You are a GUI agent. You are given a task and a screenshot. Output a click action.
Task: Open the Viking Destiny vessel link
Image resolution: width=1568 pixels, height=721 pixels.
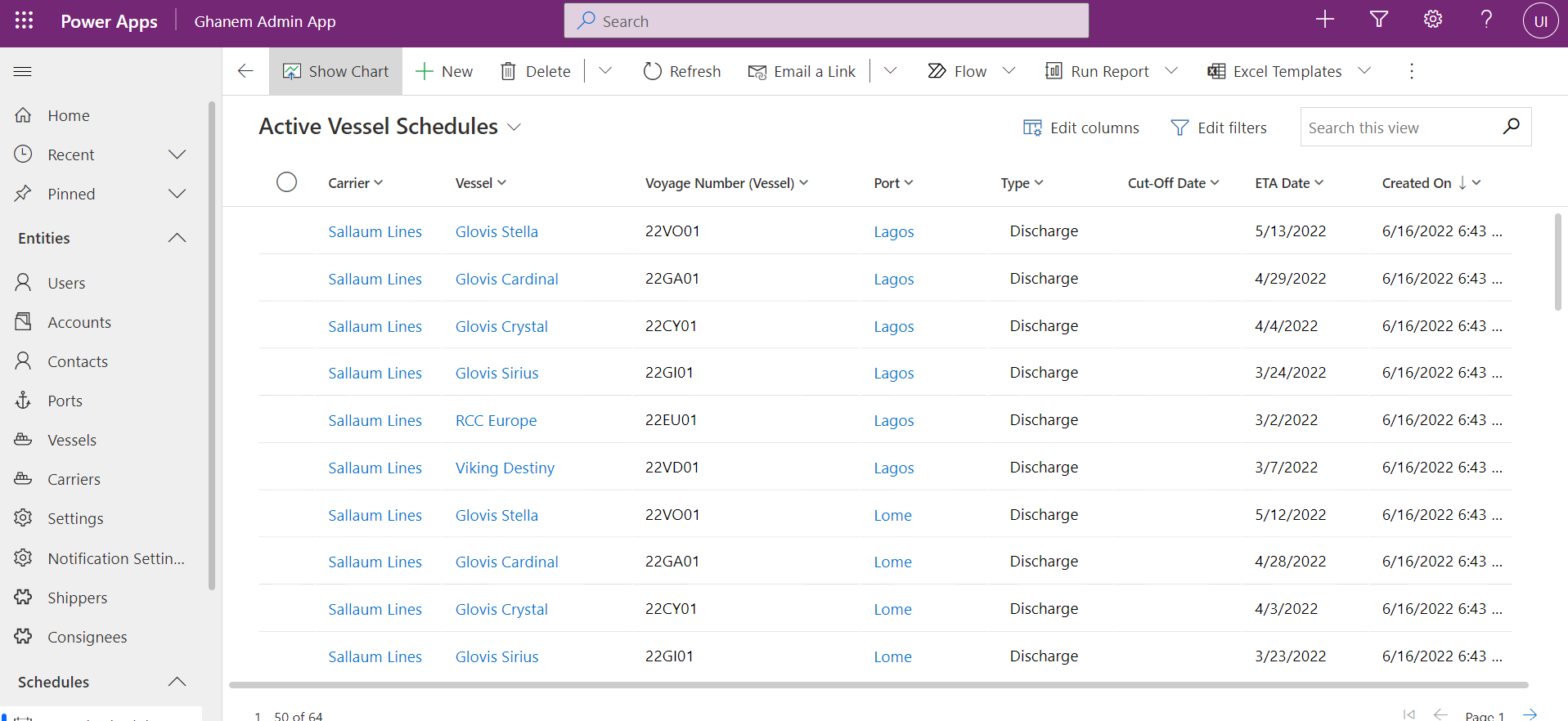pos(505,468)
